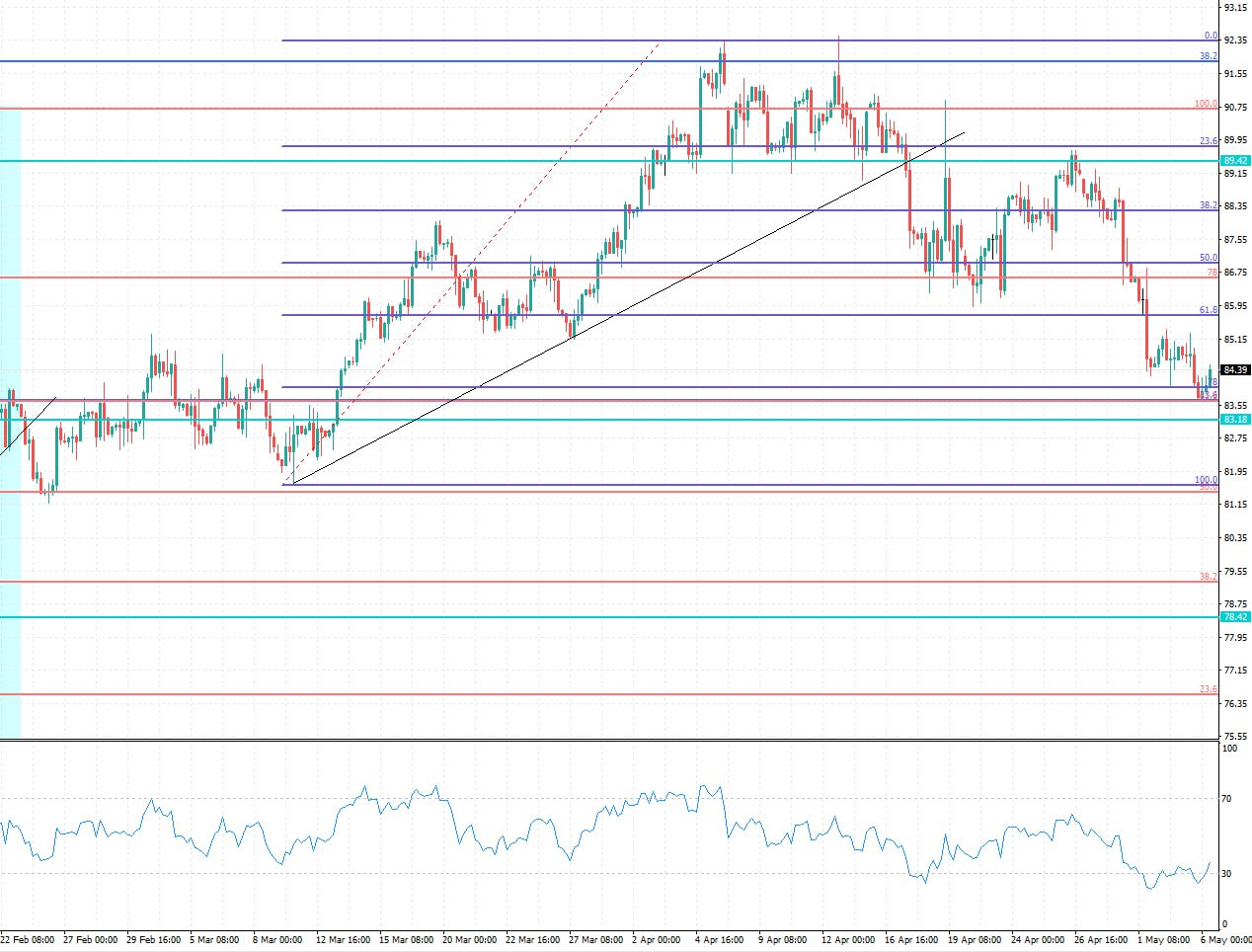Click the purple 0.0 Fibonacci label at top

(x=1210, y=36)
